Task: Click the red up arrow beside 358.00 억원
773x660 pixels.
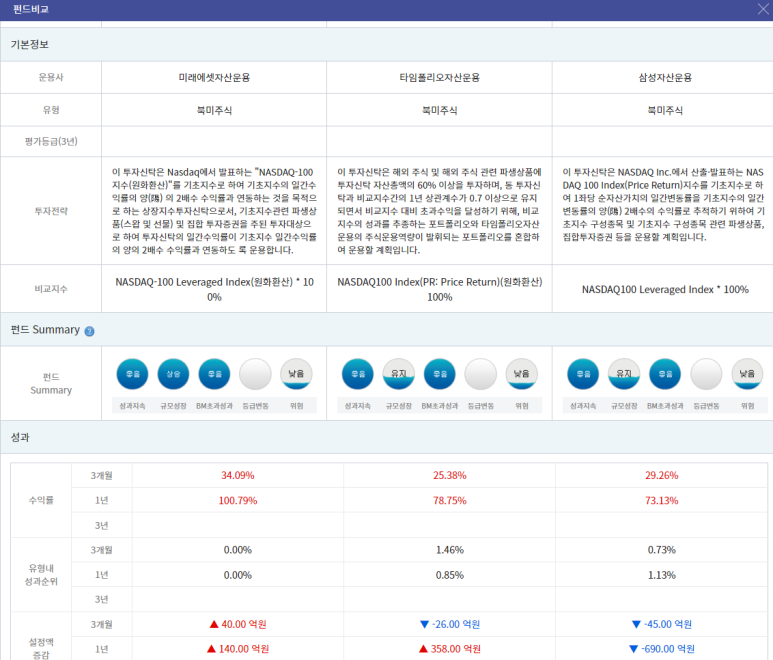Action: (x=423, y=649)
